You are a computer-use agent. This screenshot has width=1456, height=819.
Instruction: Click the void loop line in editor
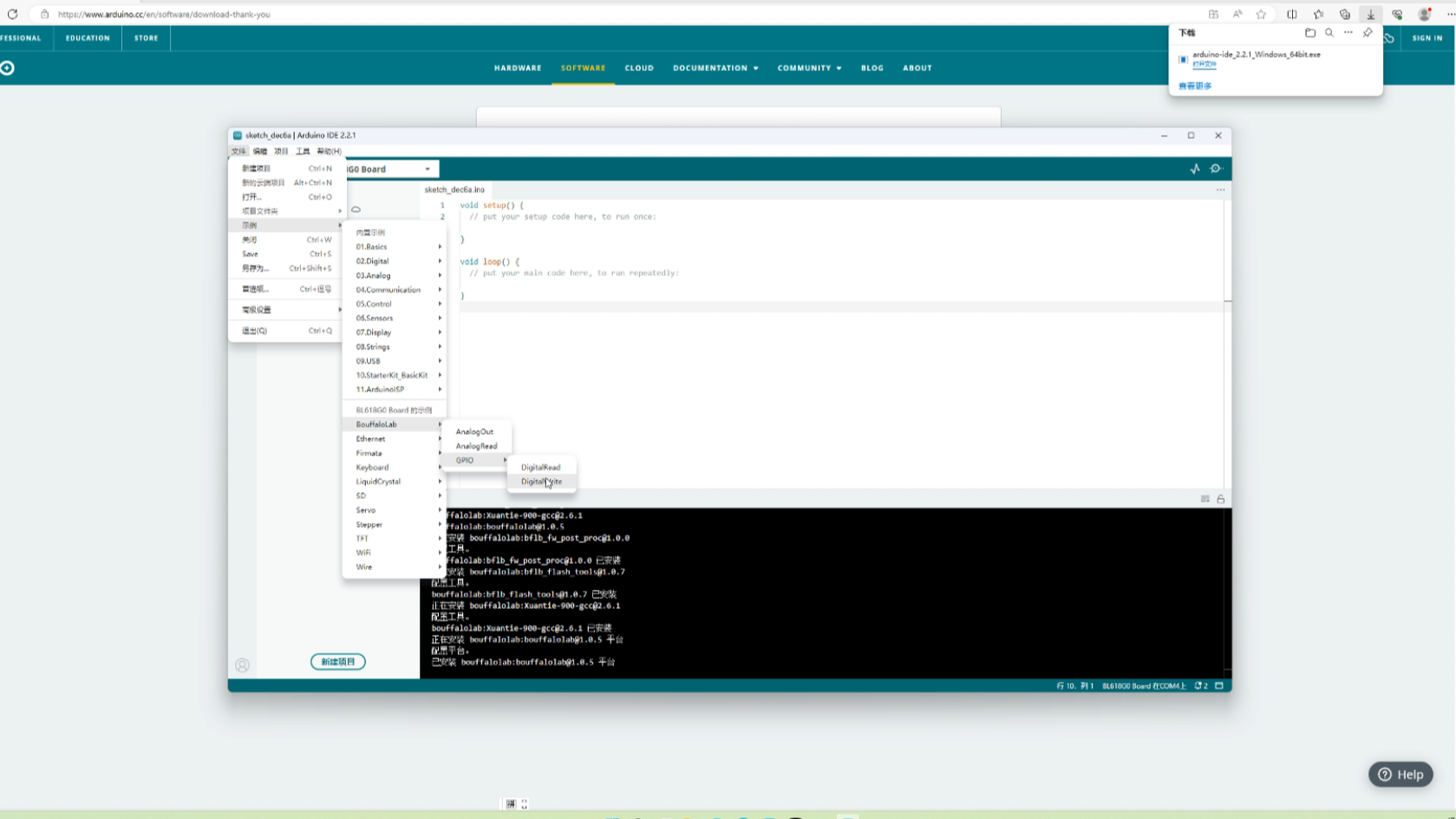(489, 261)
